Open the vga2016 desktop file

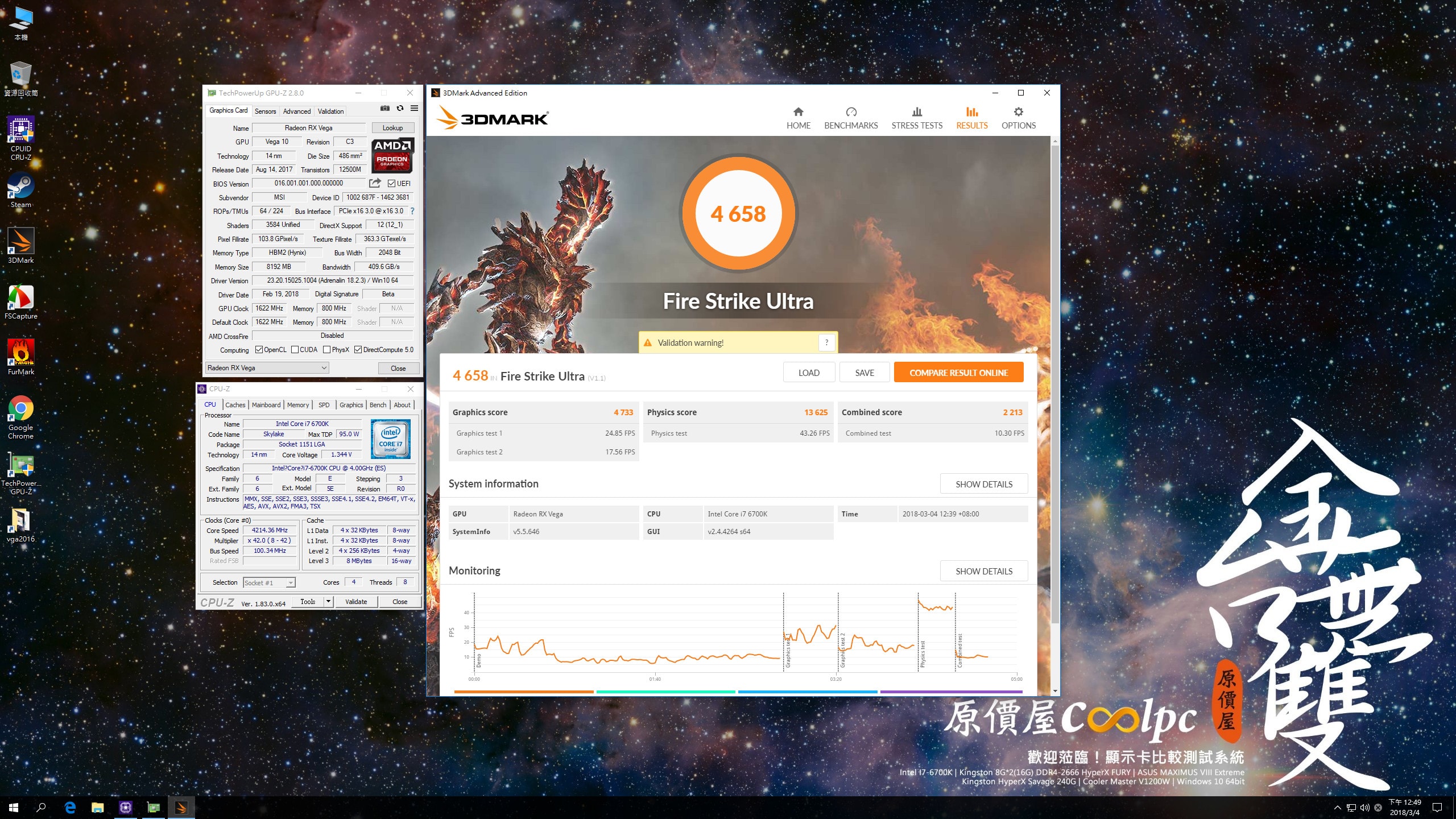21,524
